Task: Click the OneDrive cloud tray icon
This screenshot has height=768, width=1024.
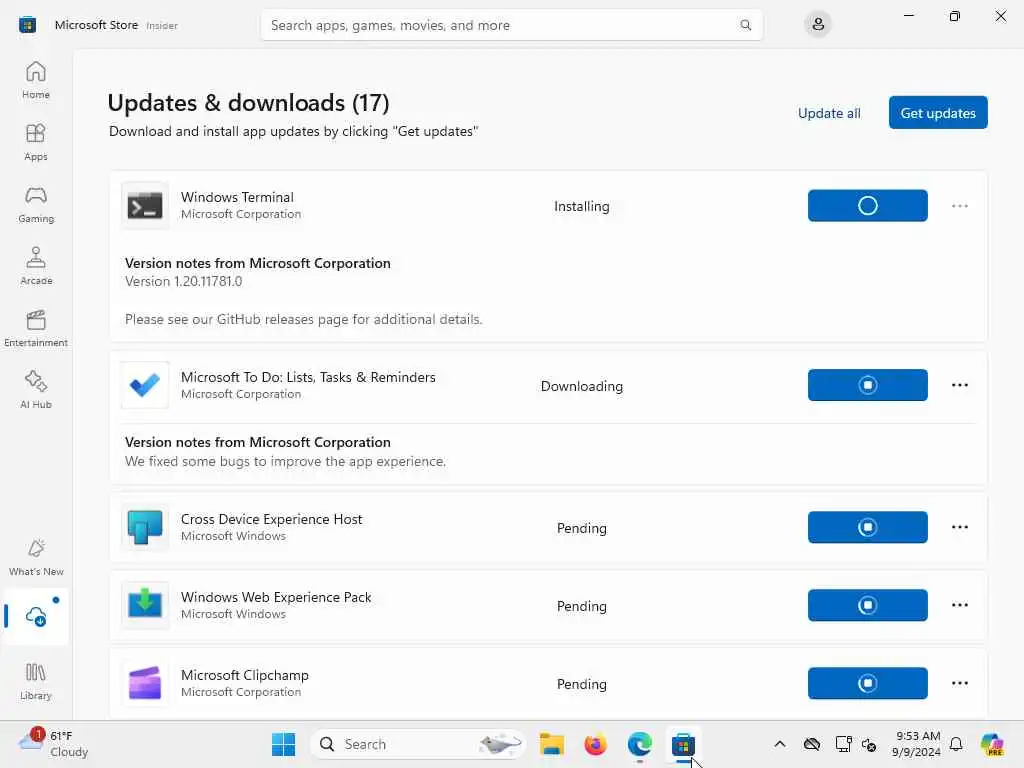Action: point(812,744)
